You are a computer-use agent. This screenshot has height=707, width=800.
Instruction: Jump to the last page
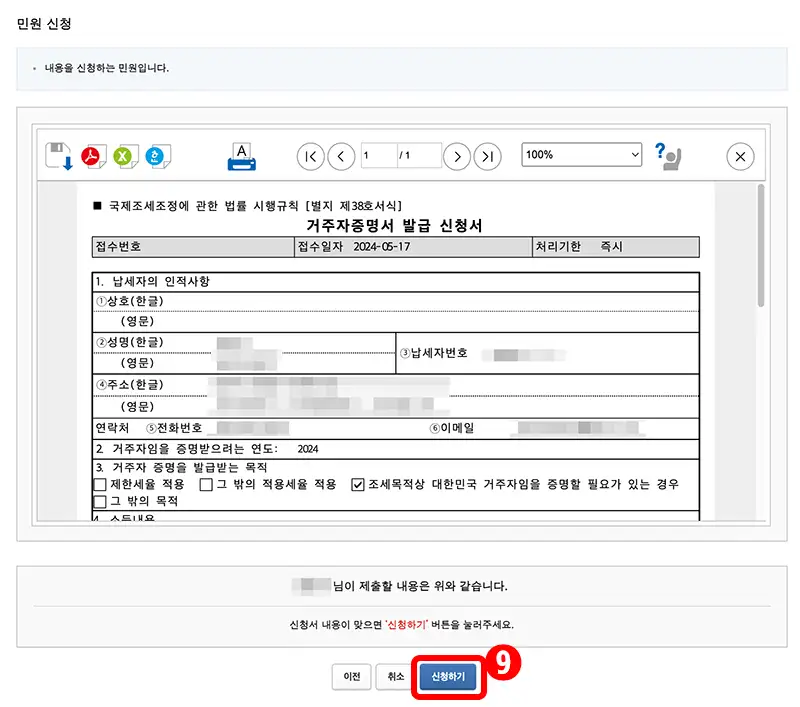pyautogui.click(x=487, y=156)
